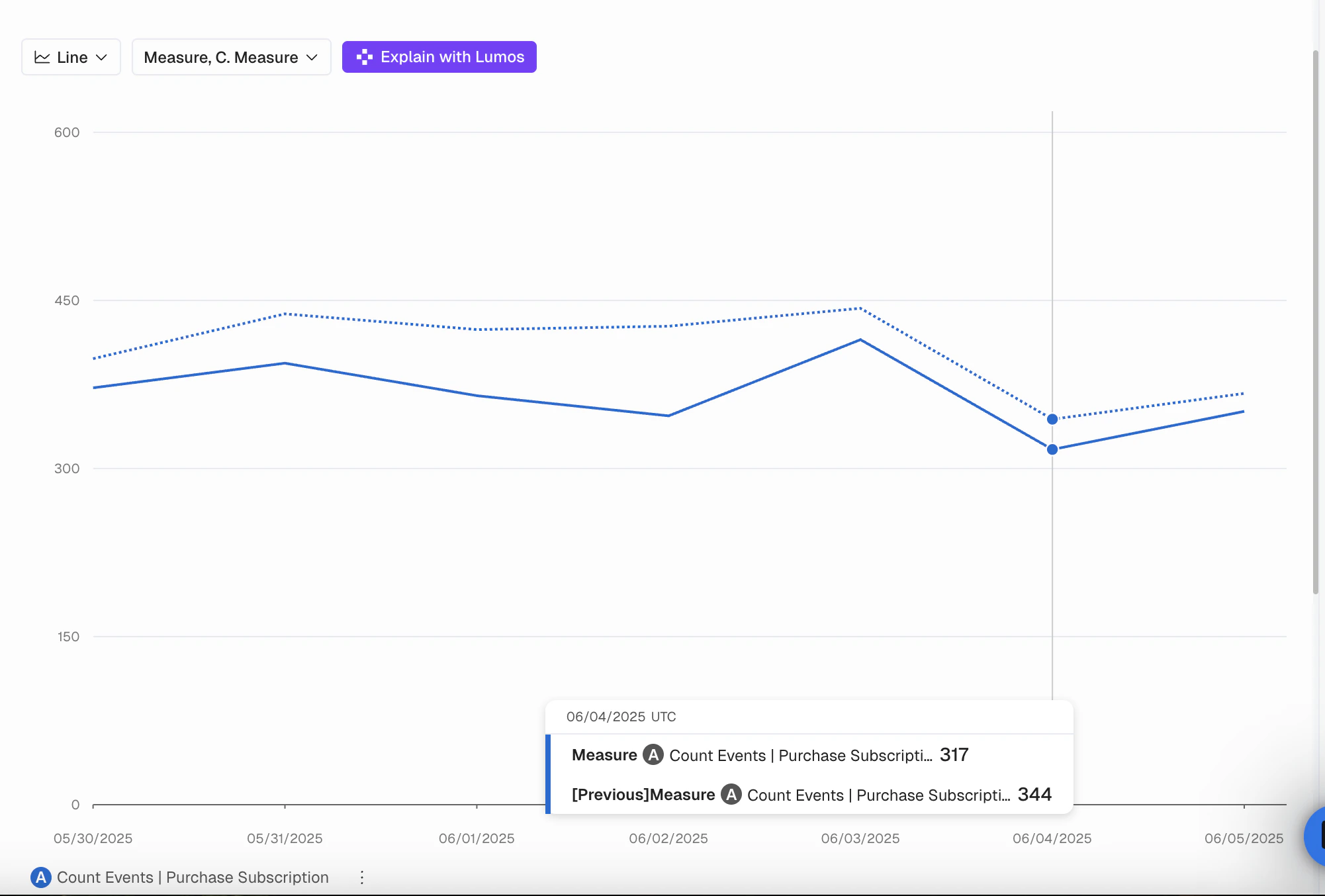The image size is (1325, 896).
Task: Click the blue A badge in the legend
Action: [41, 877]
